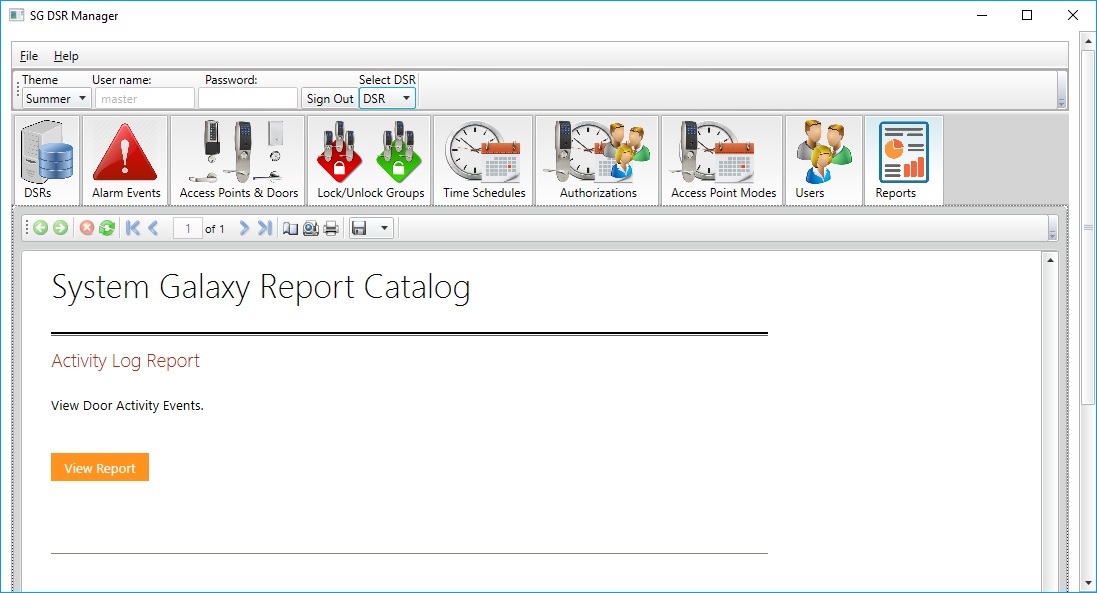Click the save/export floppy disk icon
Screen dimensions: 1097x593
[359, 228]
